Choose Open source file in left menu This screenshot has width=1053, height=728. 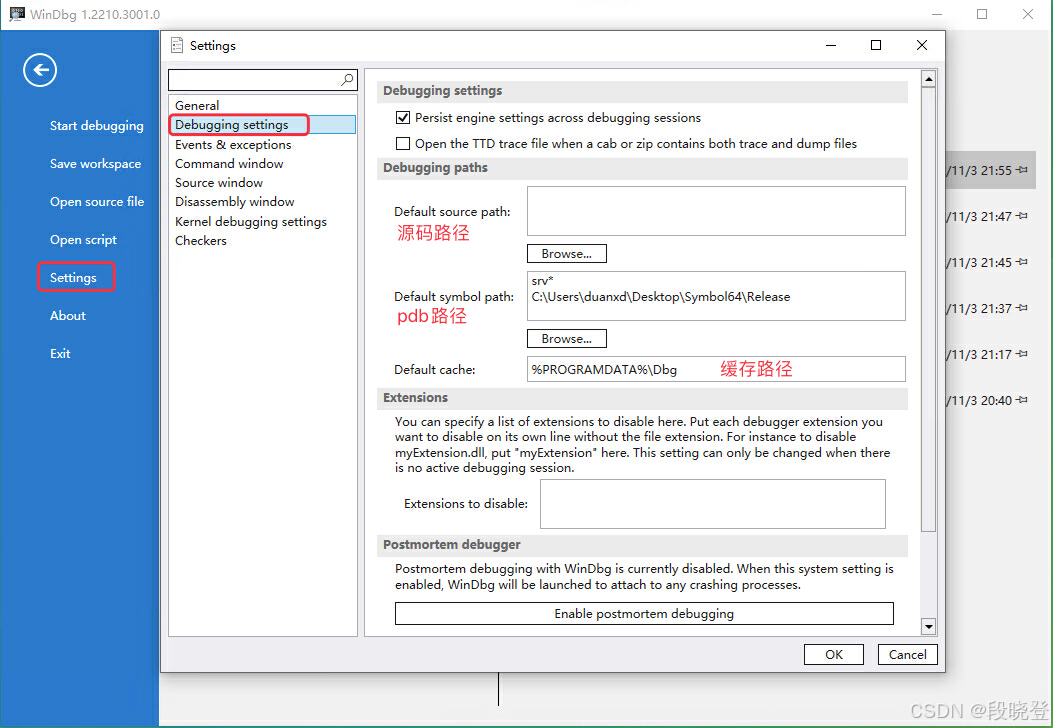click(97, 201)
